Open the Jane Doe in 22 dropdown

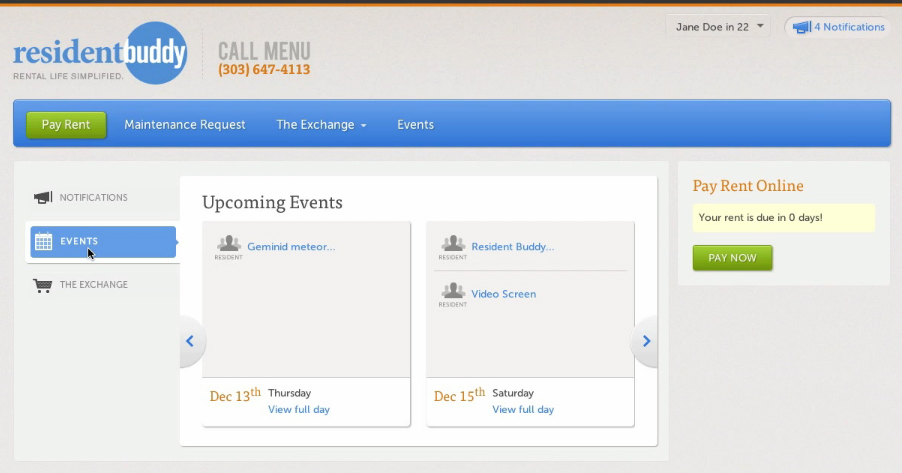click(x=718, y=27)
